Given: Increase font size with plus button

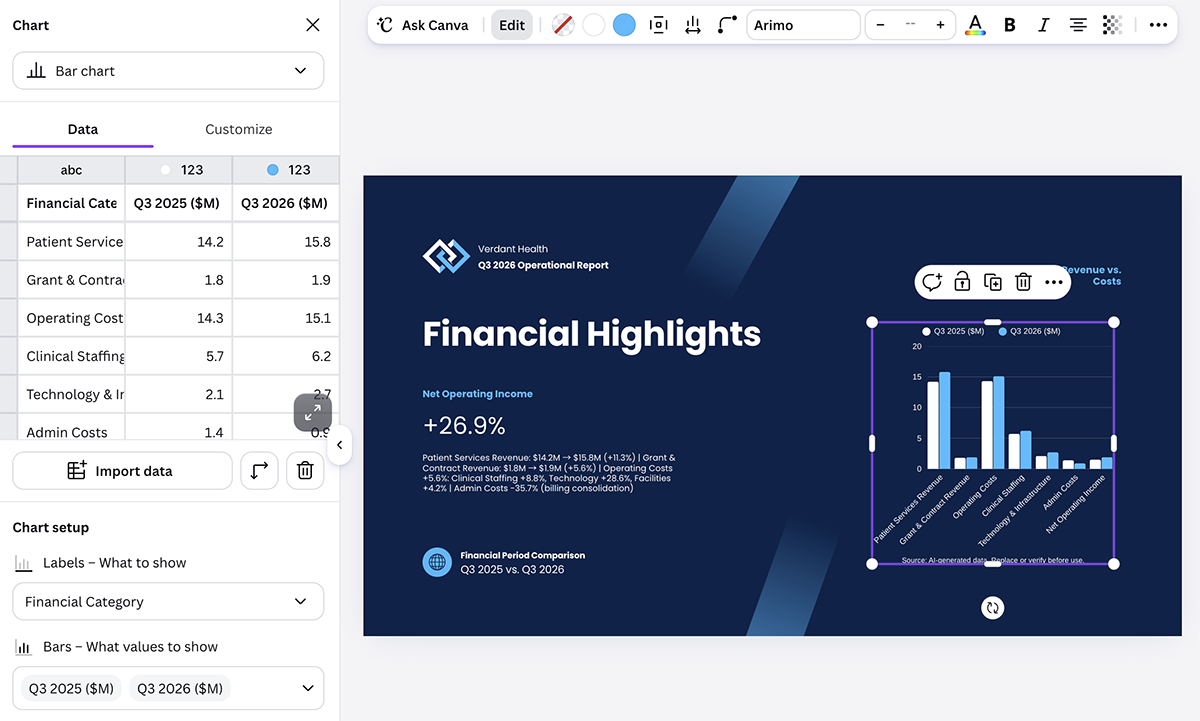Looking at the screenshot, I should (940, 25).
